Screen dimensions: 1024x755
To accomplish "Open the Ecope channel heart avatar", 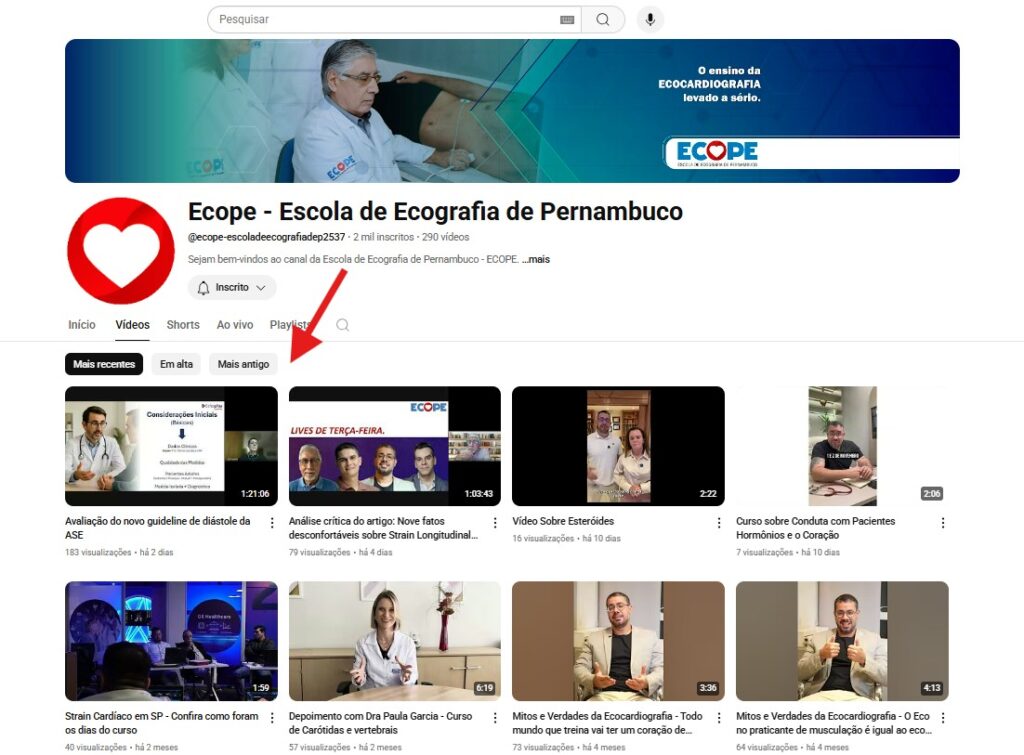I will (x=121, y=251).
